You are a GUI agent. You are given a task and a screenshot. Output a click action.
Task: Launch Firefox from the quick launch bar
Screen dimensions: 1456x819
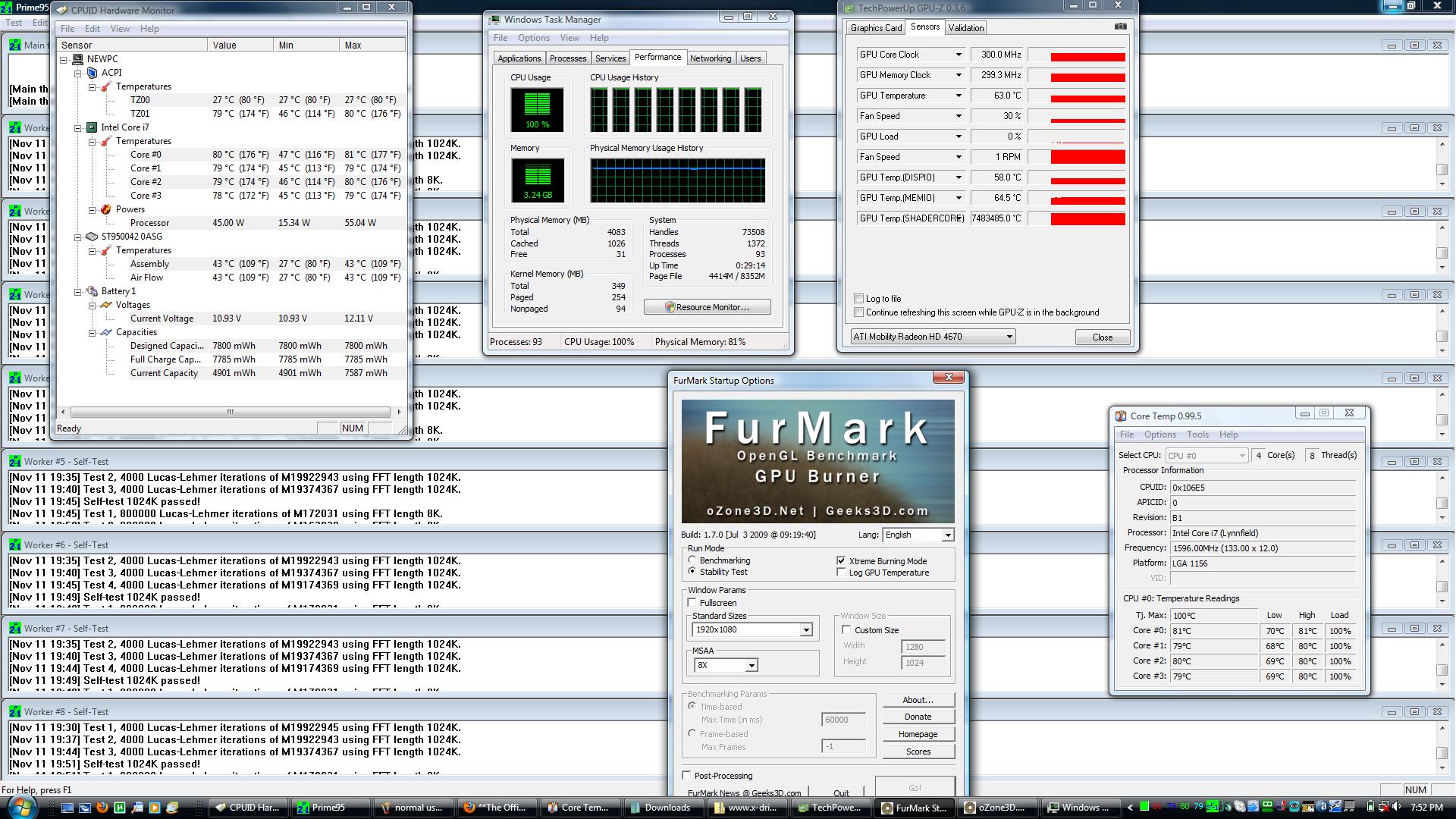[102, 808]
